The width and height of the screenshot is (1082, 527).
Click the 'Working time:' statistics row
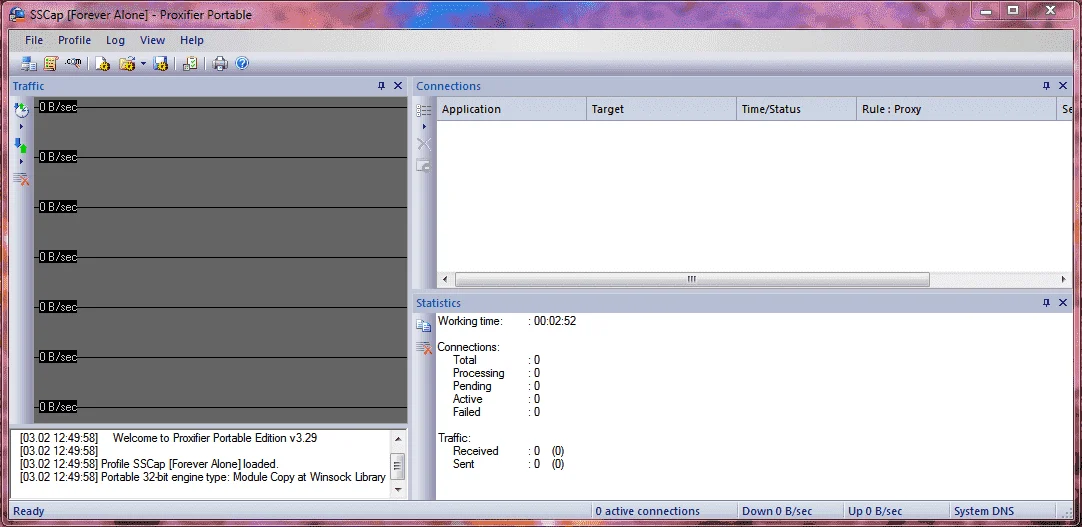point(506,321)
